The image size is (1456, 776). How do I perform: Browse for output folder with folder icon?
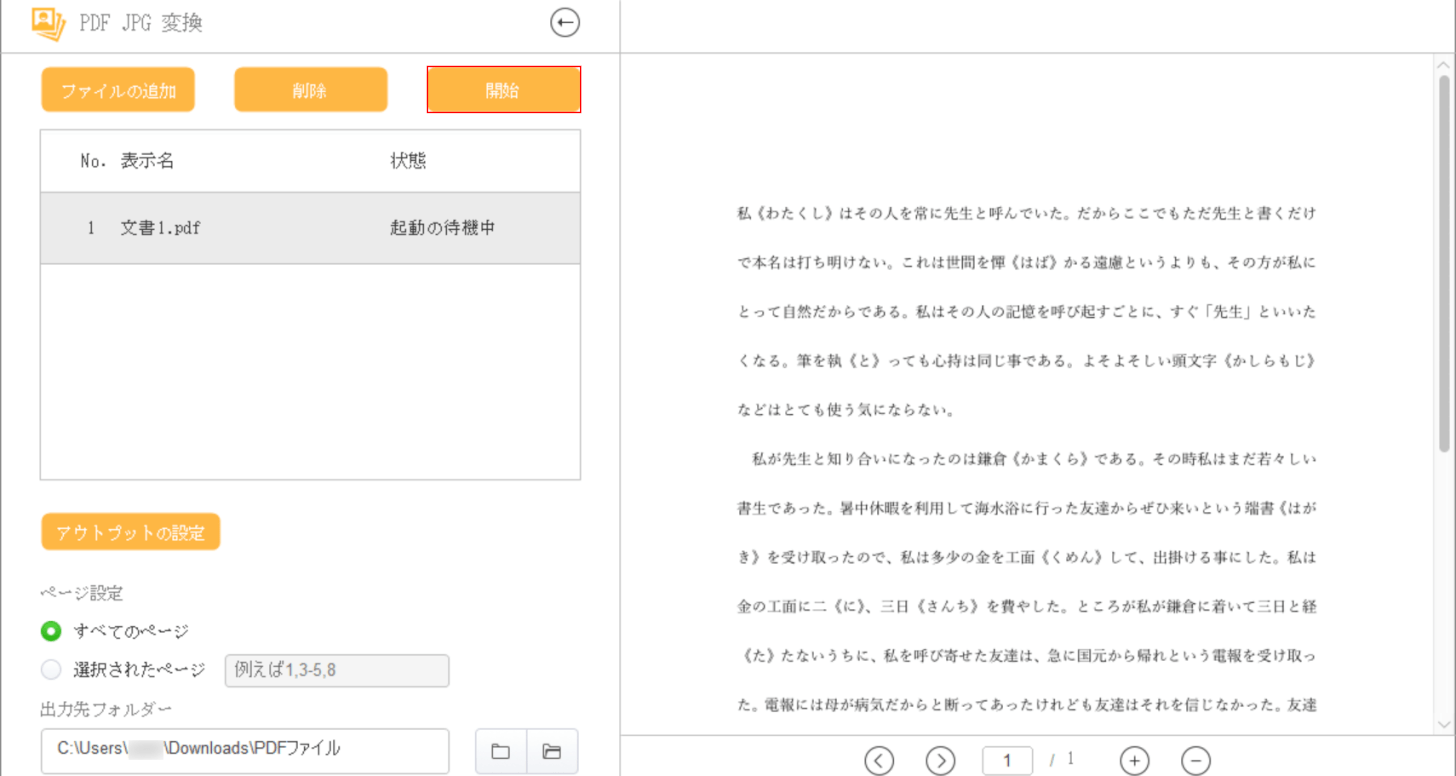pyautogui.click(x=501, y=751)
